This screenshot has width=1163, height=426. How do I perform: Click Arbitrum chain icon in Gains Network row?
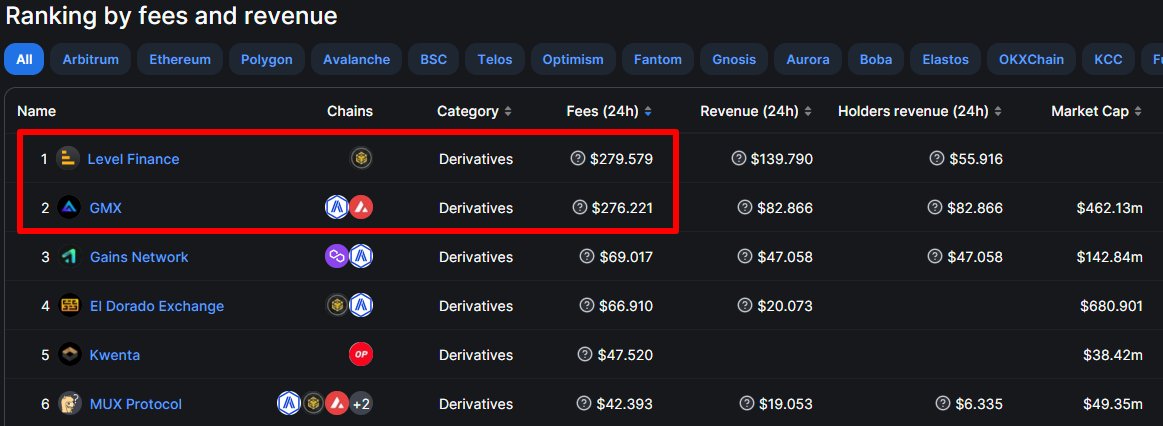(361, 256)
